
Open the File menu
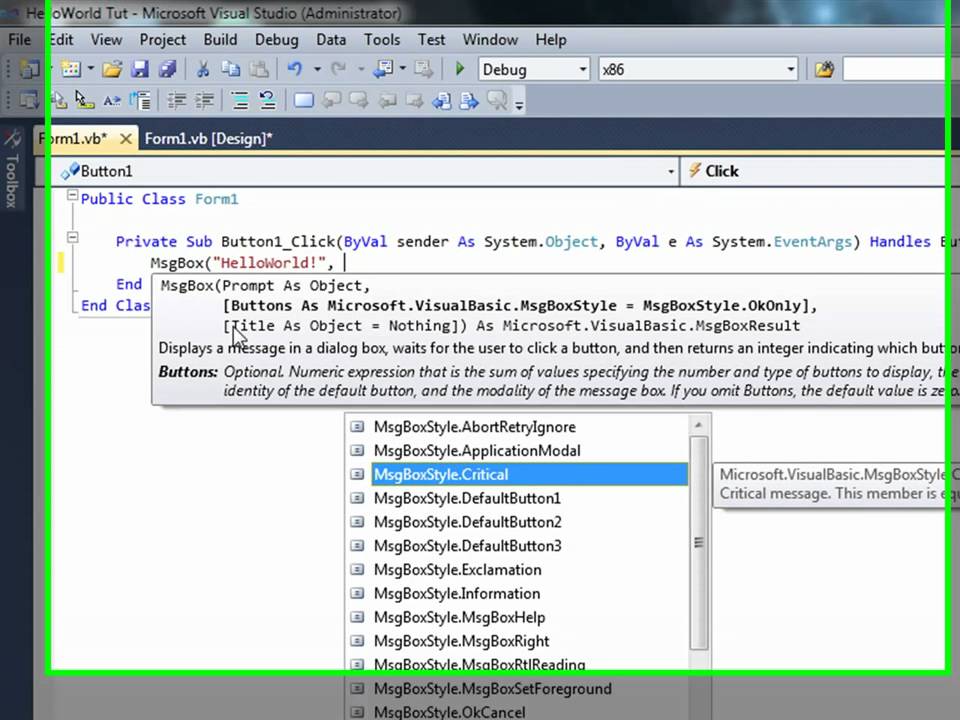(x=19, y=40)
